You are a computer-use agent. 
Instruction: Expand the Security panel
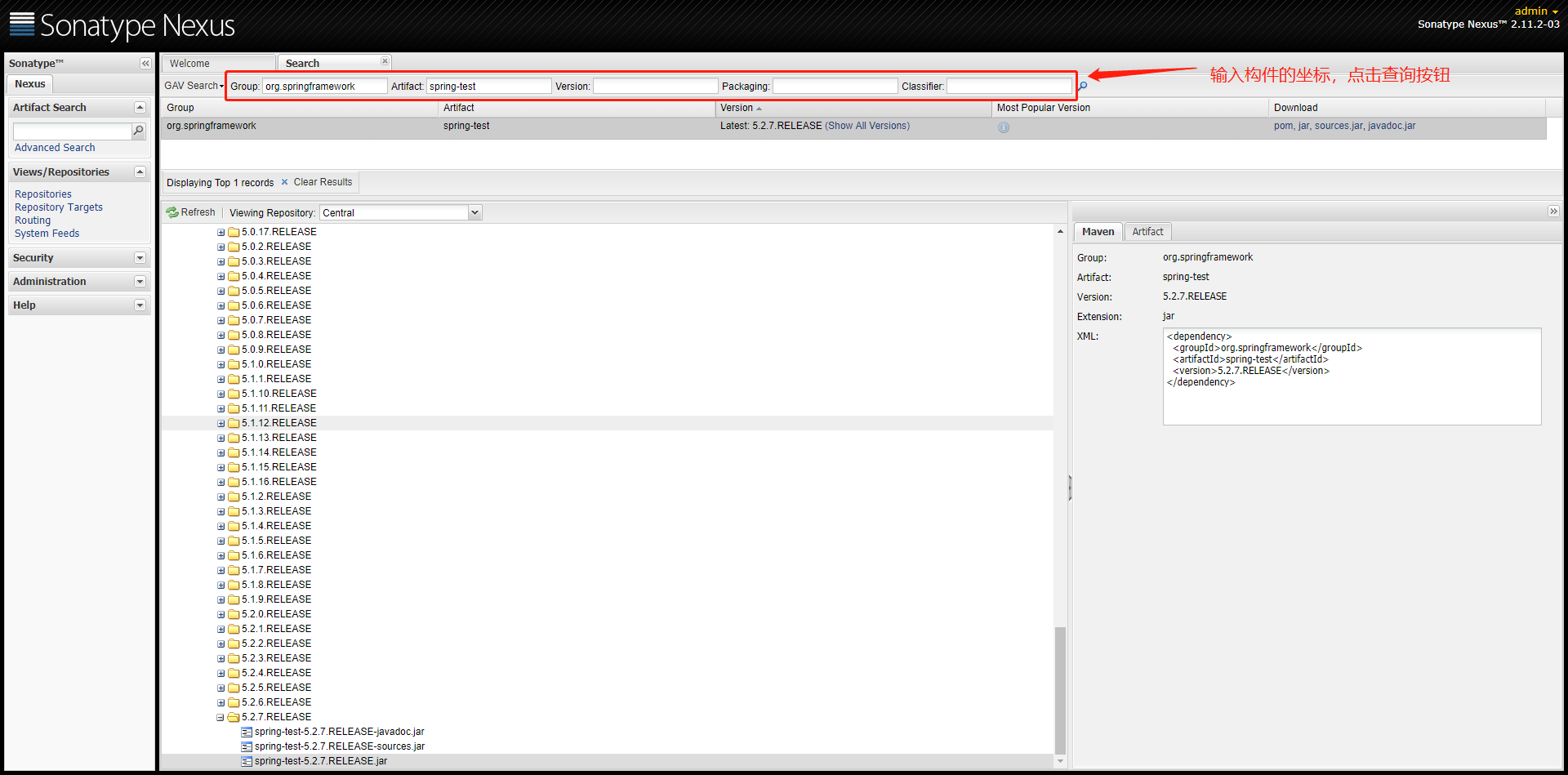140,257
